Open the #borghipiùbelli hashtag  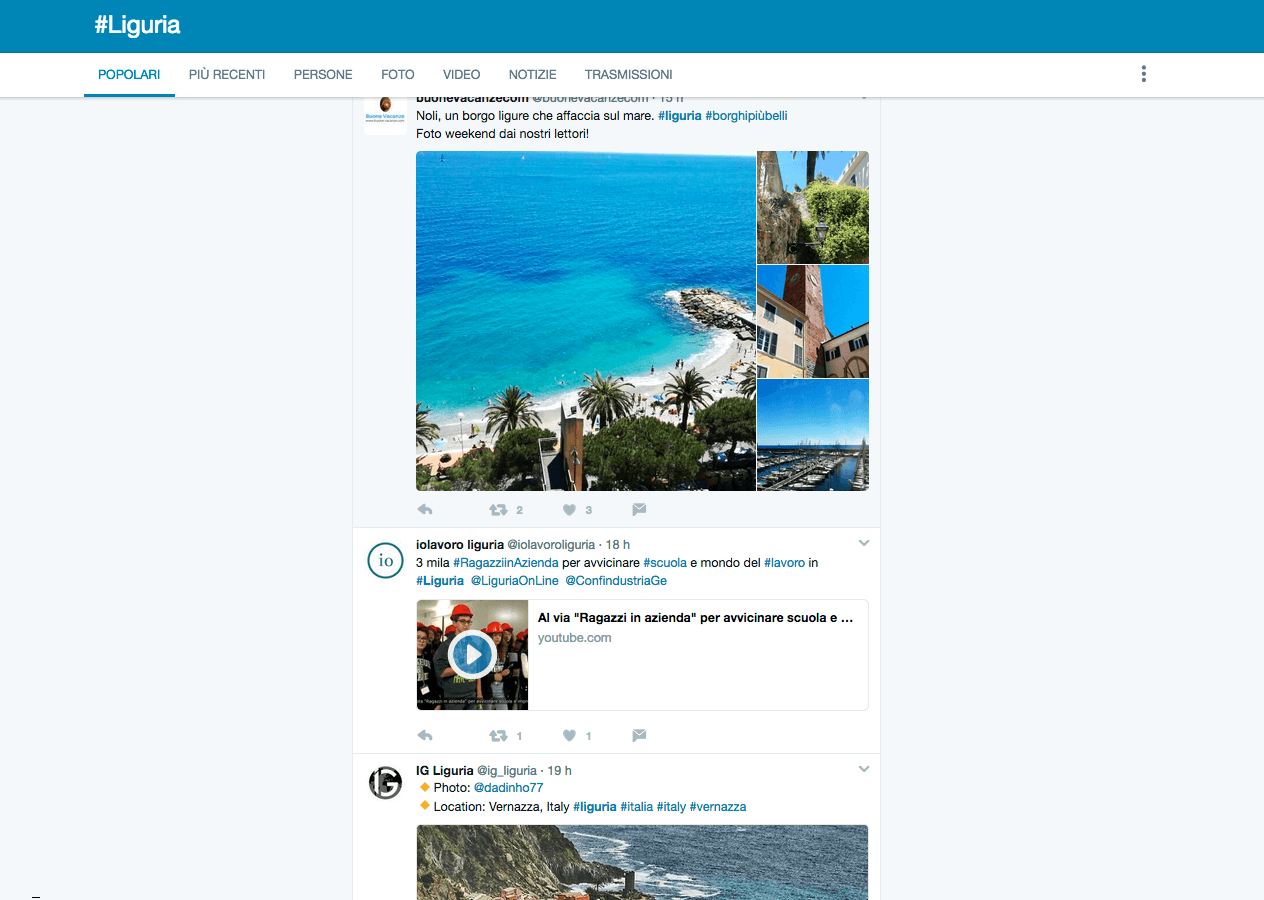pos(746,116)
